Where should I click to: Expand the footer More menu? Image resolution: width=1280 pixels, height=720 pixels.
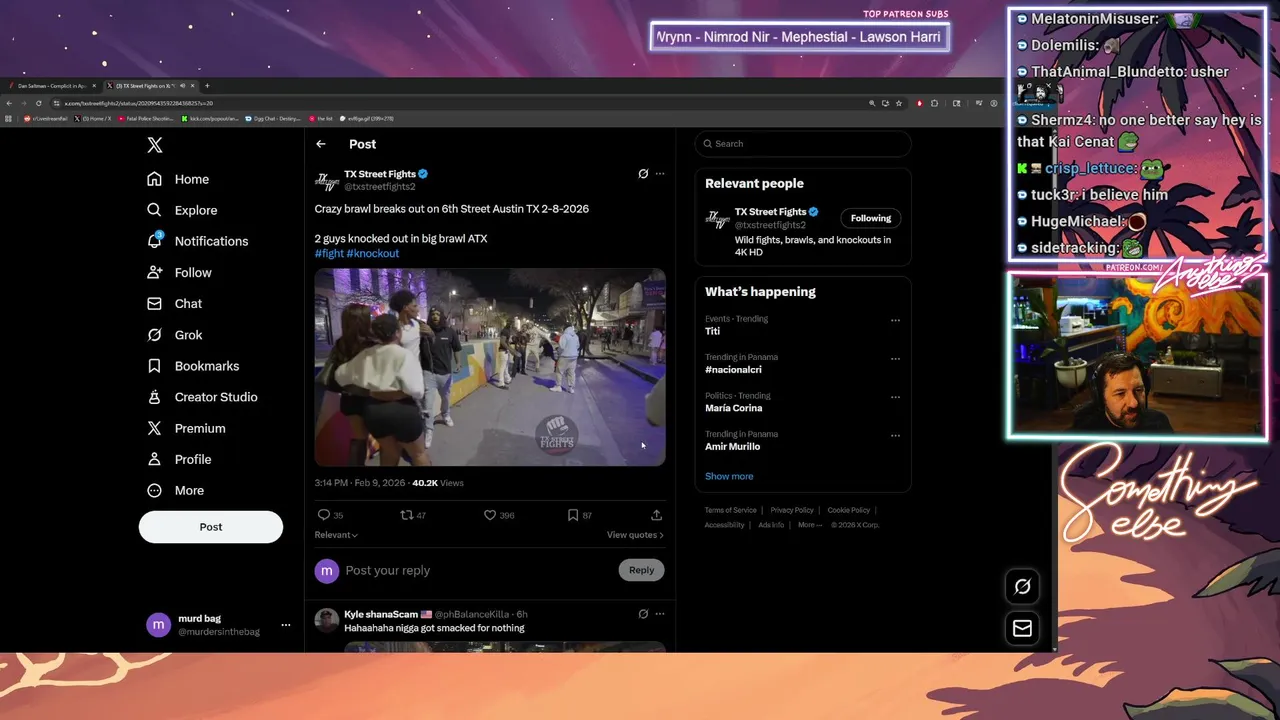(x=809, y=525)
